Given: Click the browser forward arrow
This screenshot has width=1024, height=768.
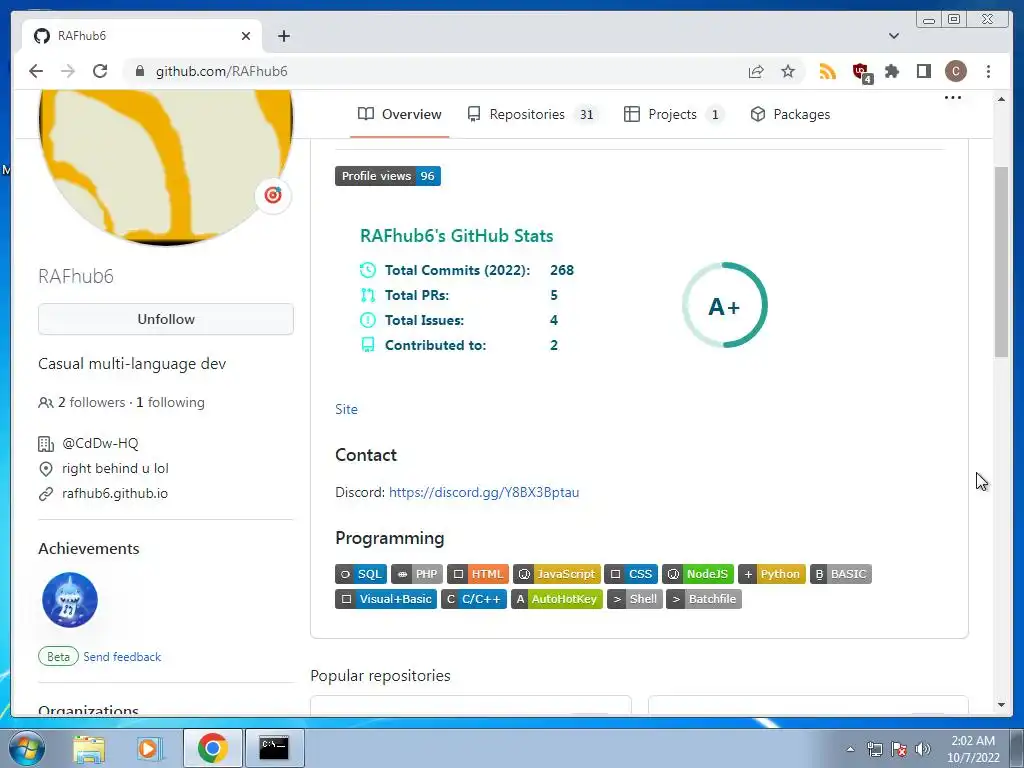Looking at the screenshot, I should pyautogui.click(x=68, y=71).
